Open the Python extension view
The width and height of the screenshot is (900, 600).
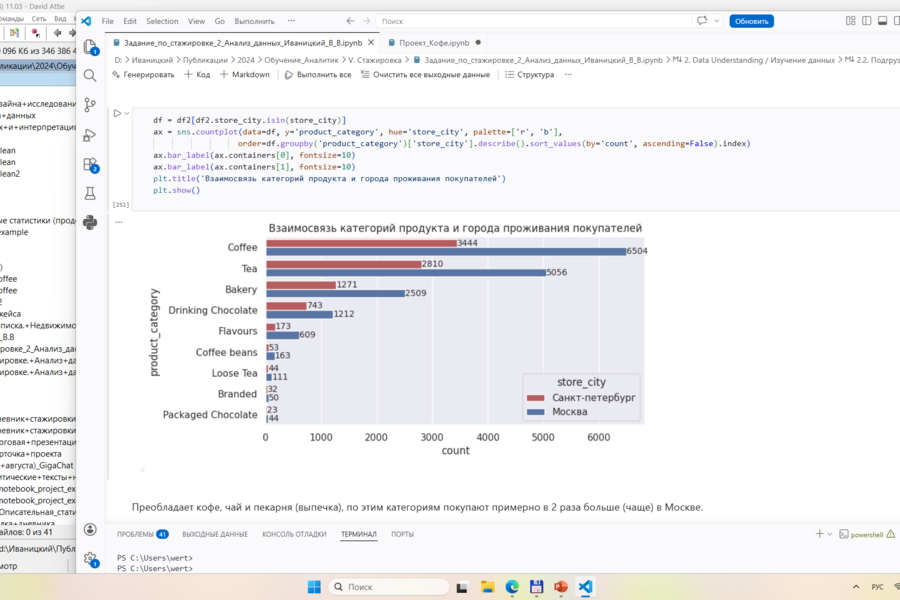pos(90,222)
